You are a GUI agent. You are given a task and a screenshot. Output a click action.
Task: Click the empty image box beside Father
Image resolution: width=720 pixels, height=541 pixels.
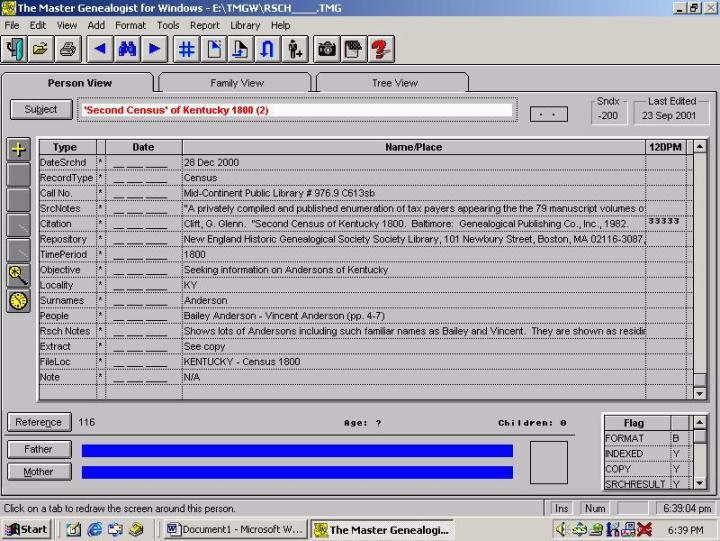tap(549, 462)
